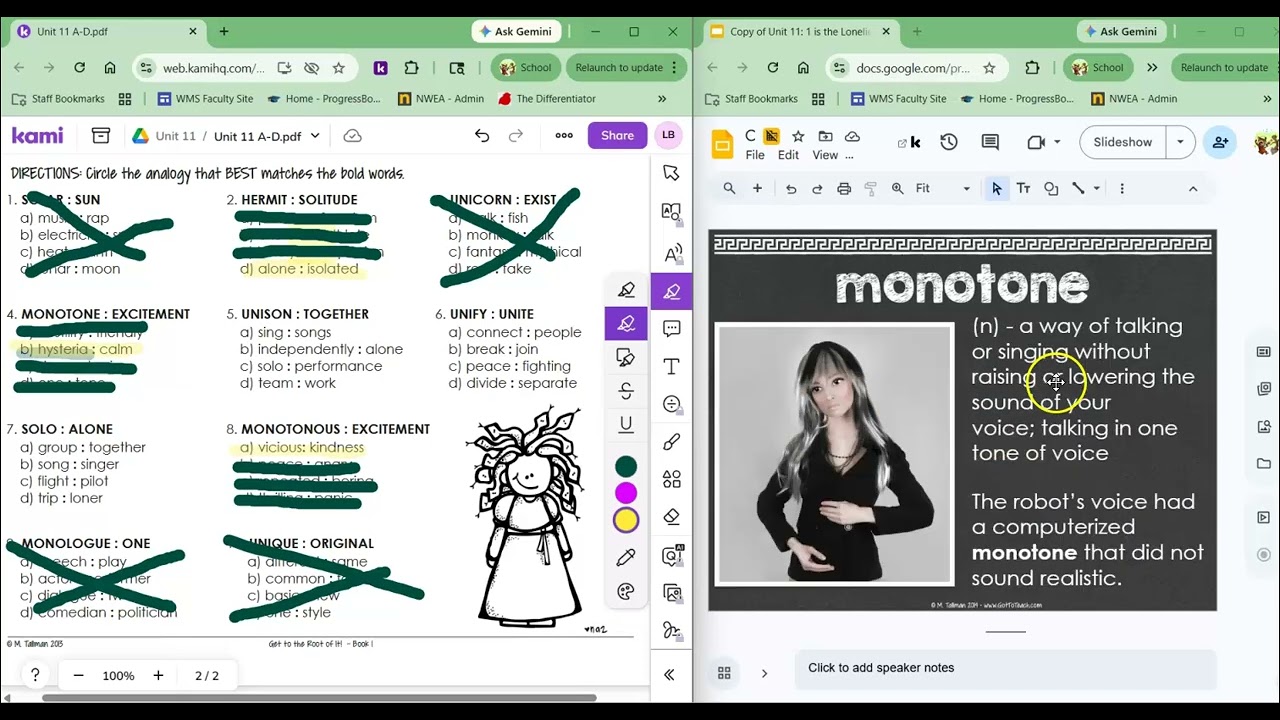Select the strikethrough markup tool
Viewport: 1280px width, 720px height.
(626, 390)
